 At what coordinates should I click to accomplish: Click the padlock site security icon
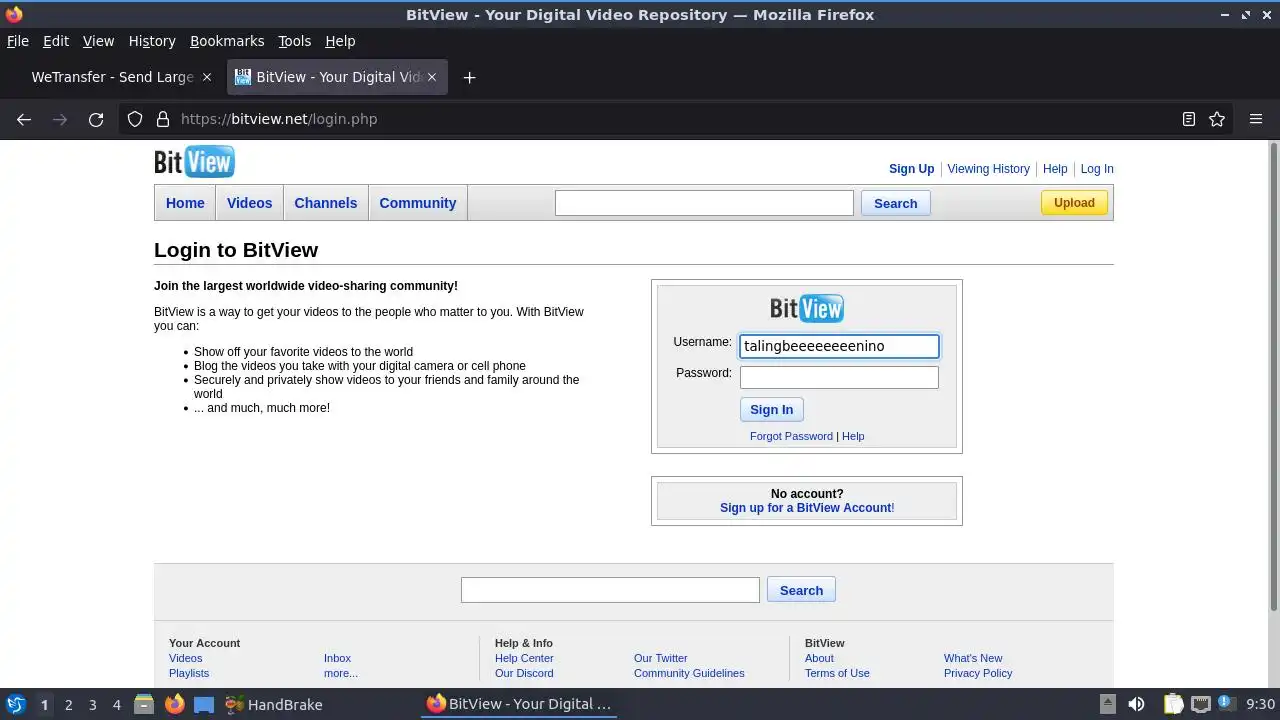tap(163, 119)
